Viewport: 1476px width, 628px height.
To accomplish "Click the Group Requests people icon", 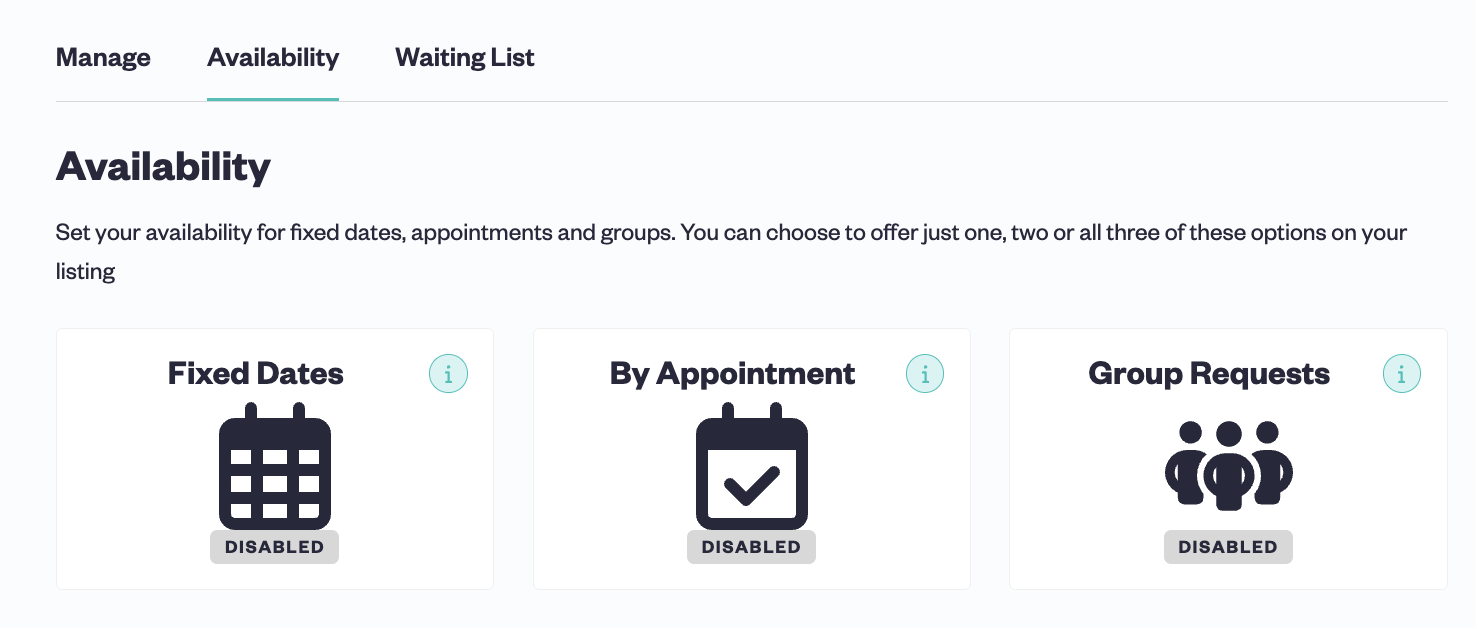I will [x=1228, y=466].
